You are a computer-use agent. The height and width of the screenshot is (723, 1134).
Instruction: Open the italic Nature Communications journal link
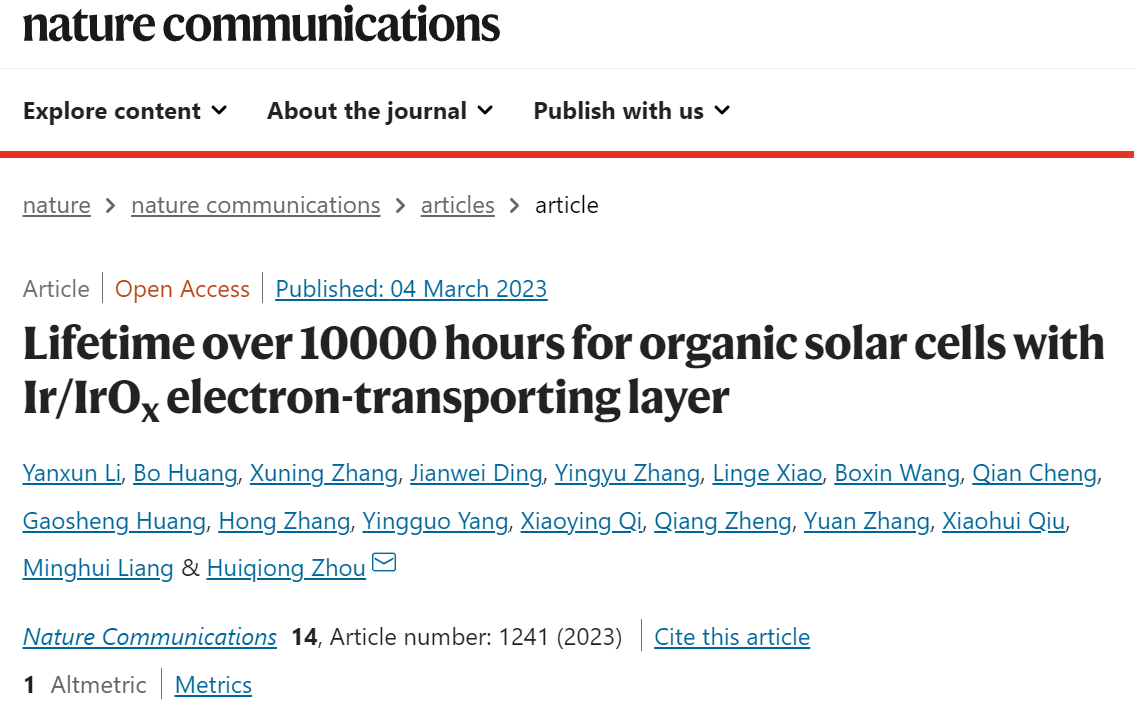(x=150, y=637)
